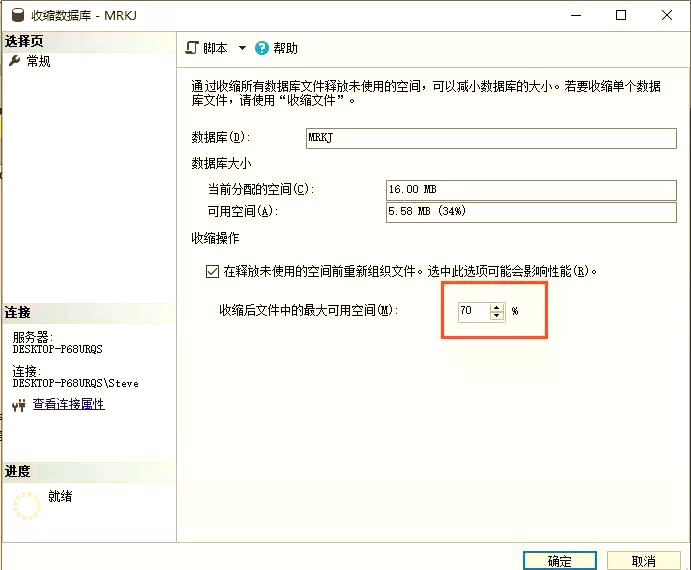The height and width of the screenshot is (570, 691).
Task: Confirm with the 确定 button
Action: pos(560,561)
